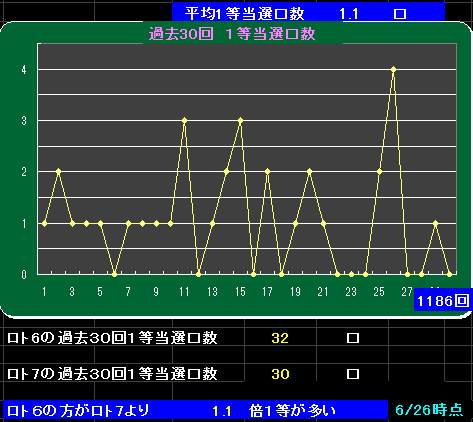
Task: Click the label ロト6の過去30回1等当選口数
Action: [112, 338]
